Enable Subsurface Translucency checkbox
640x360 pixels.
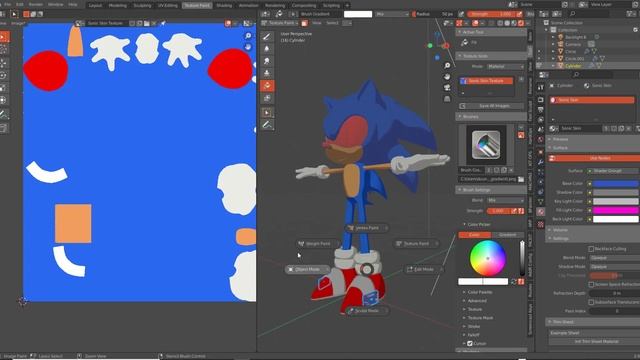coord(591,302)
